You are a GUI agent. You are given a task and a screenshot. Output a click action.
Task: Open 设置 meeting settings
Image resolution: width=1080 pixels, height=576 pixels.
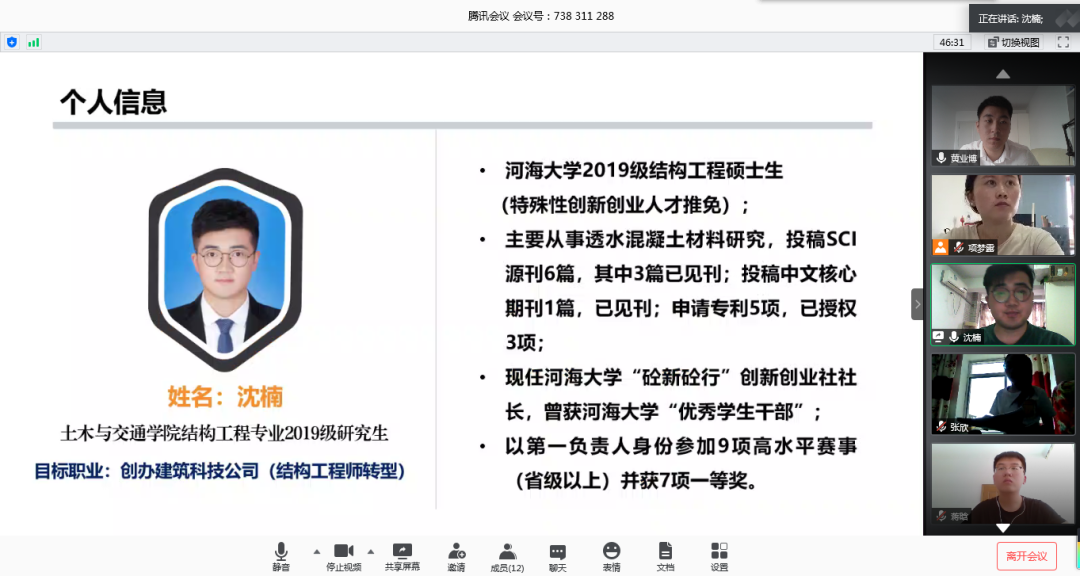point(719,556)
